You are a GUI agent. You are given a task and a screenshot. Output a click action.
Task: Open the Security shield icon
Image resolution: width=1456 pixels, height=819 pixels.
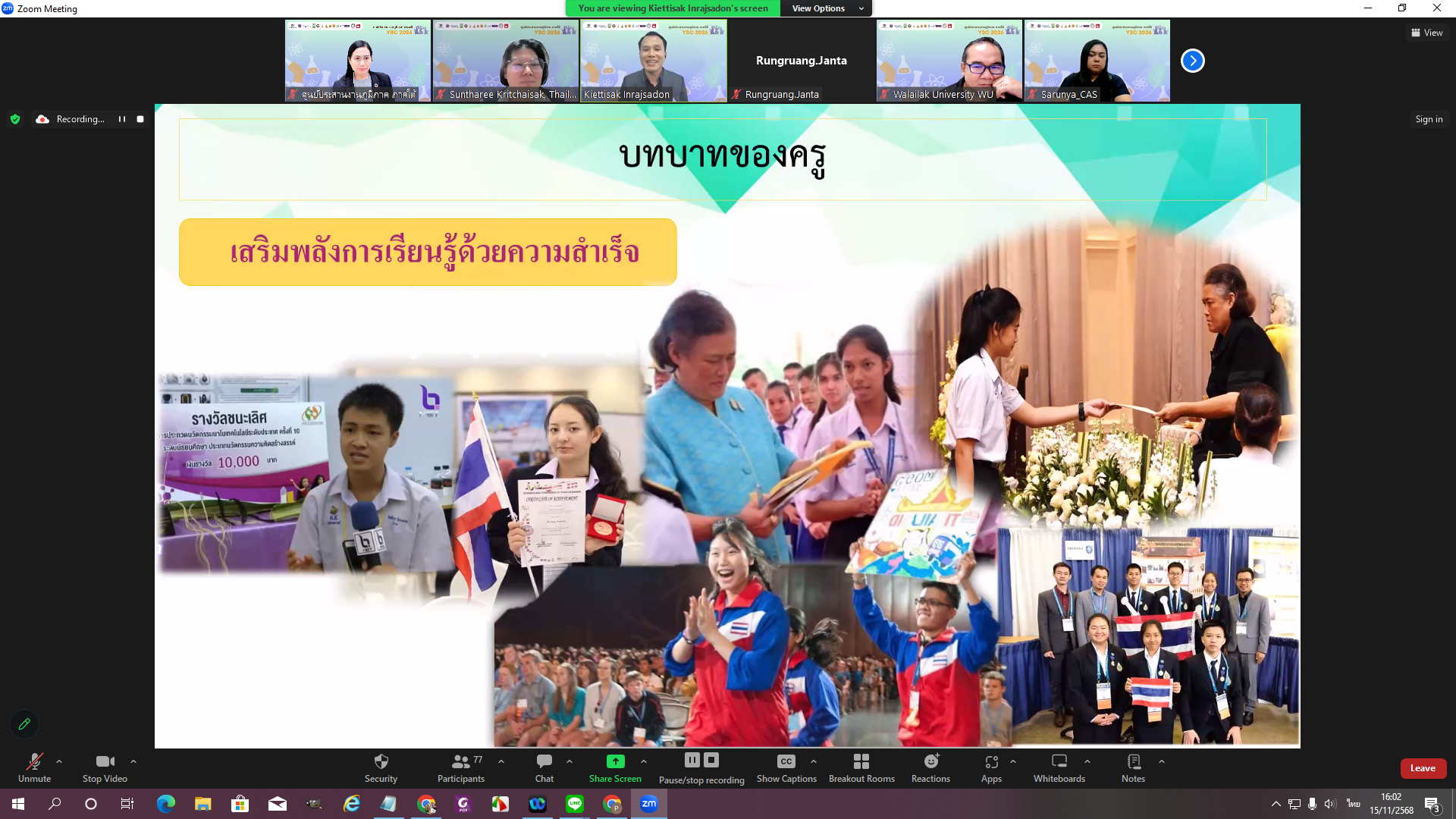tap(381, 761)
